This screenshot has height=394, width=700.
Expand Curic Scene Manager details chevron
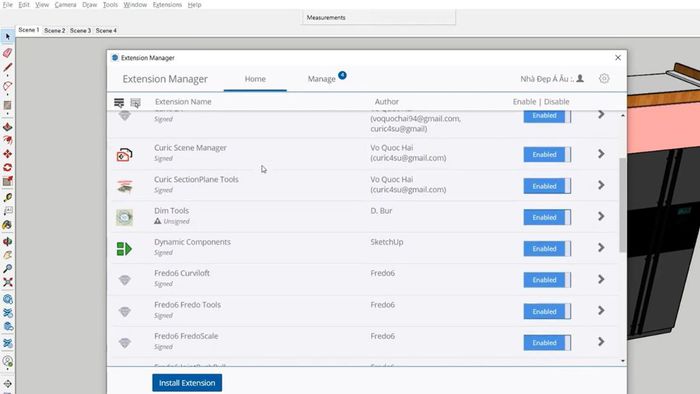[x=601, y=154]
